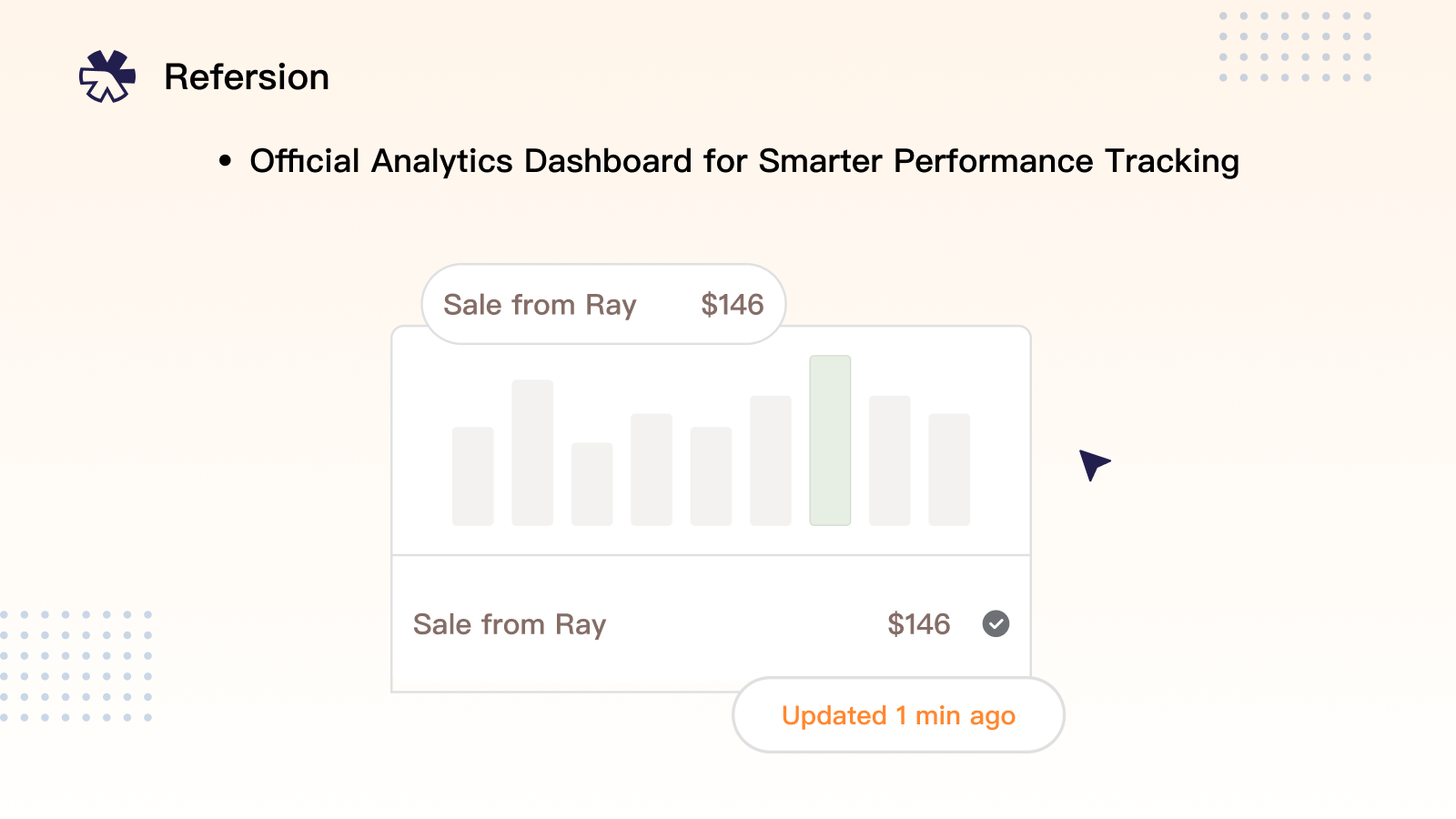Click the gray checkmark circle icon

[996, 624]
